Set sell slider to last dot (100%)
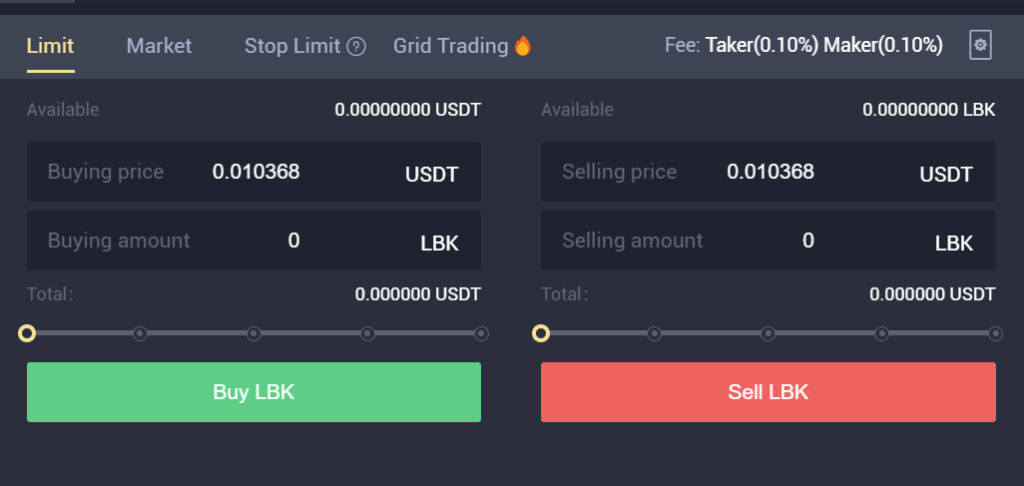The width and height of the screenshot is (1024, 486). click(995, 333)
